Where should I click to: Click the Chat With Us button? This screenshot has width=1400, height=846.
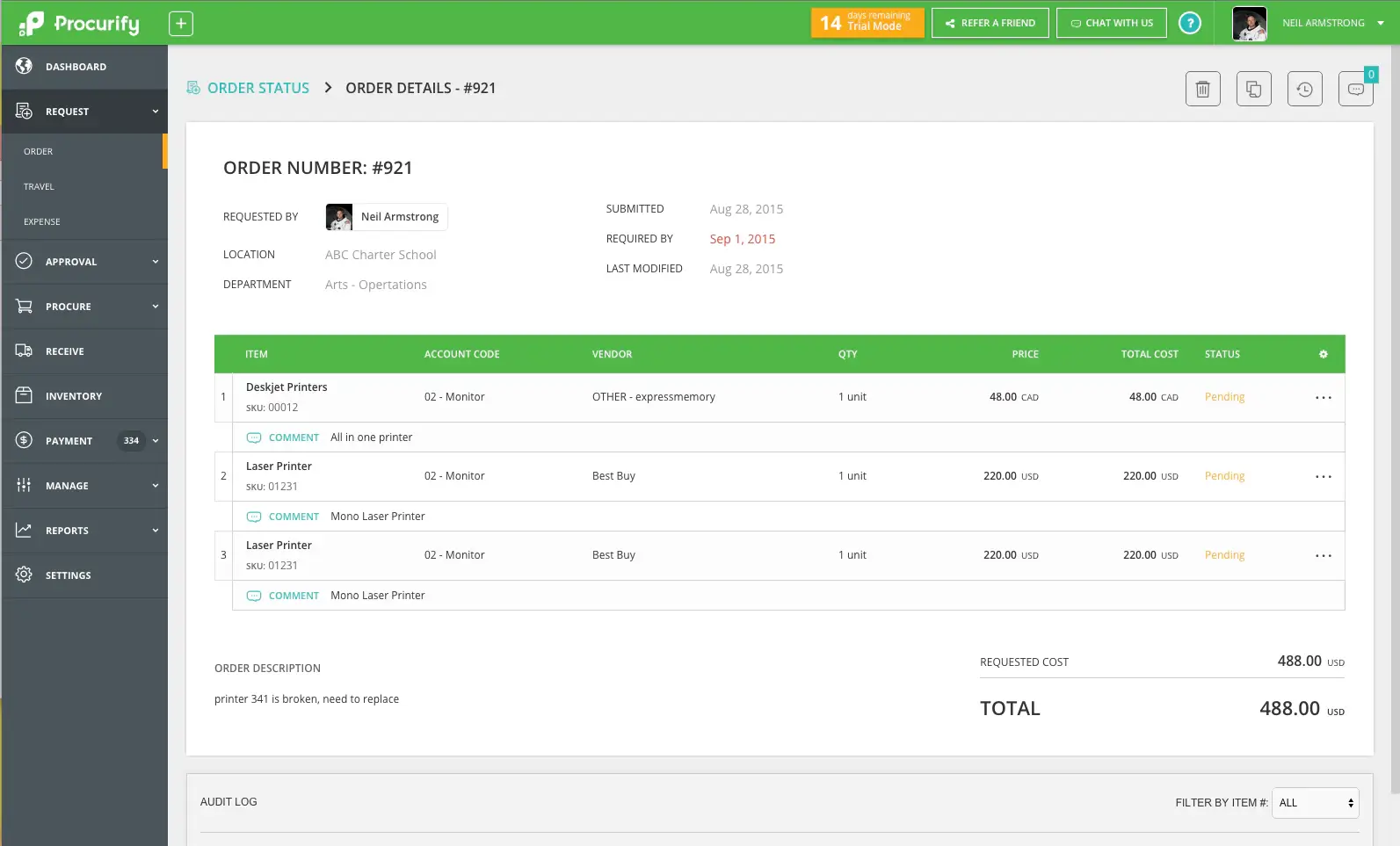point(1111,24)
